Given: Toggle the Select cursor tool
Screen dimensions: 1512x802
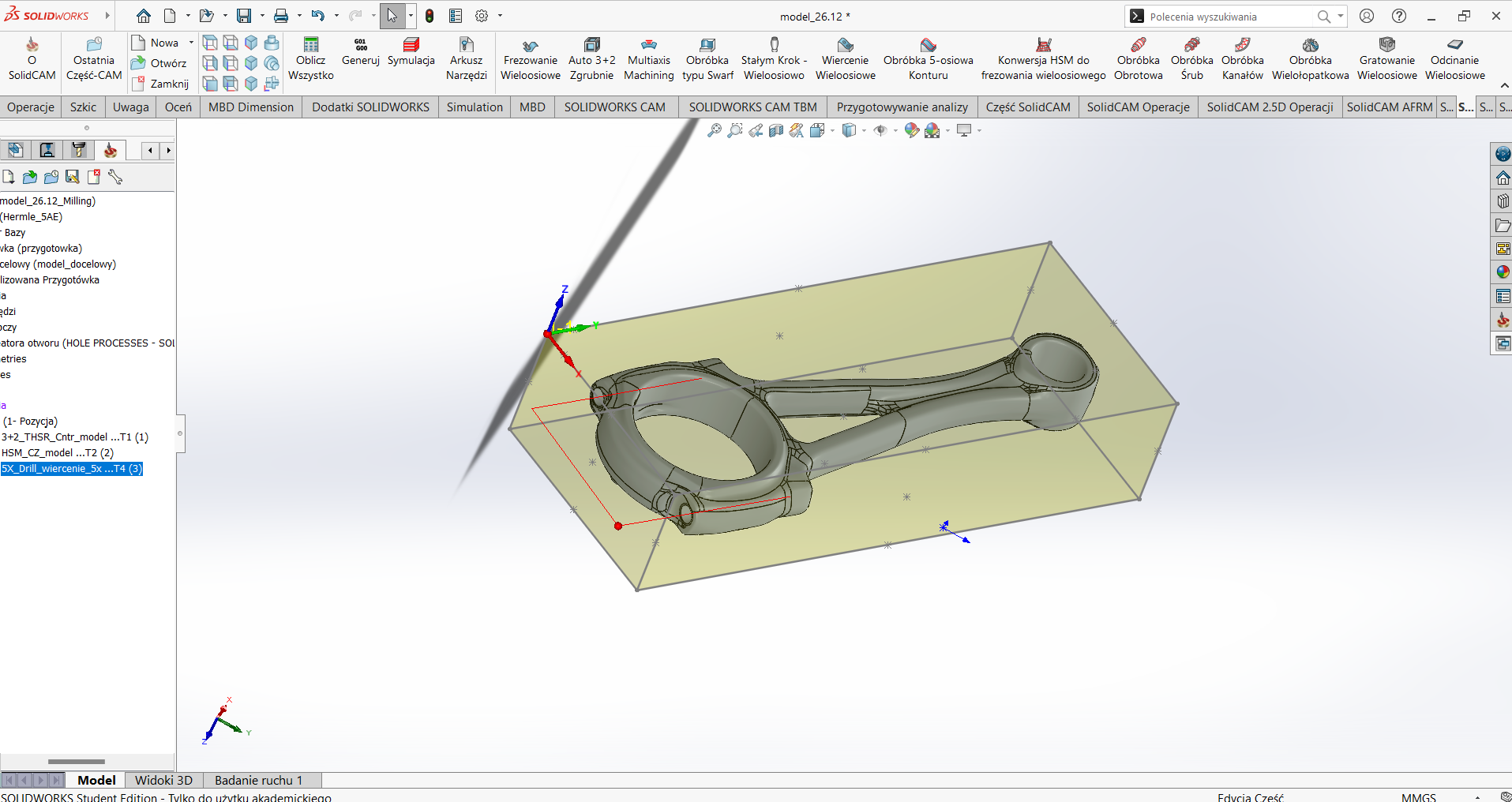Looking at the screenshot, I should [392, 16].
